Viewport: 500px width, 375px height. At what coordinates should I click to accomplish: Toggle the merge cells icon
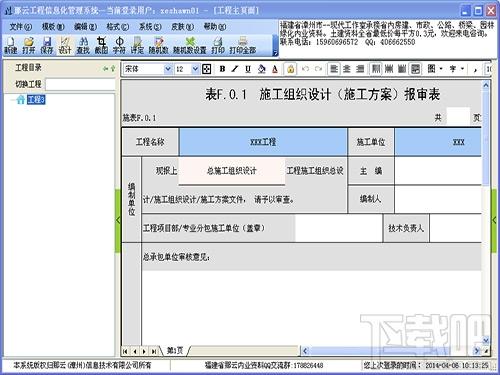(415, 69)
